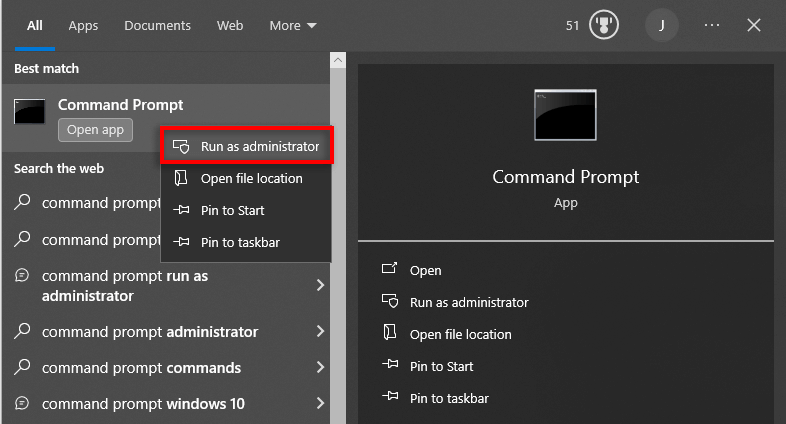The height and width of the screenshot is (424, 786).
Task: Open the three-dot options menu
Action: 712,26
